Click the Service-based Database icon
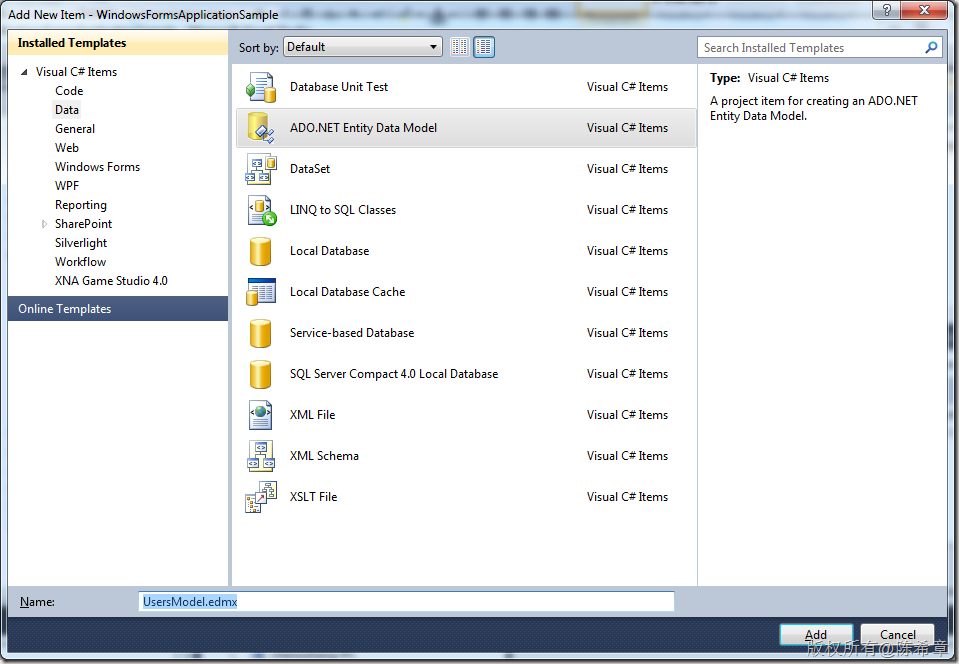 (x=261, y=333)
